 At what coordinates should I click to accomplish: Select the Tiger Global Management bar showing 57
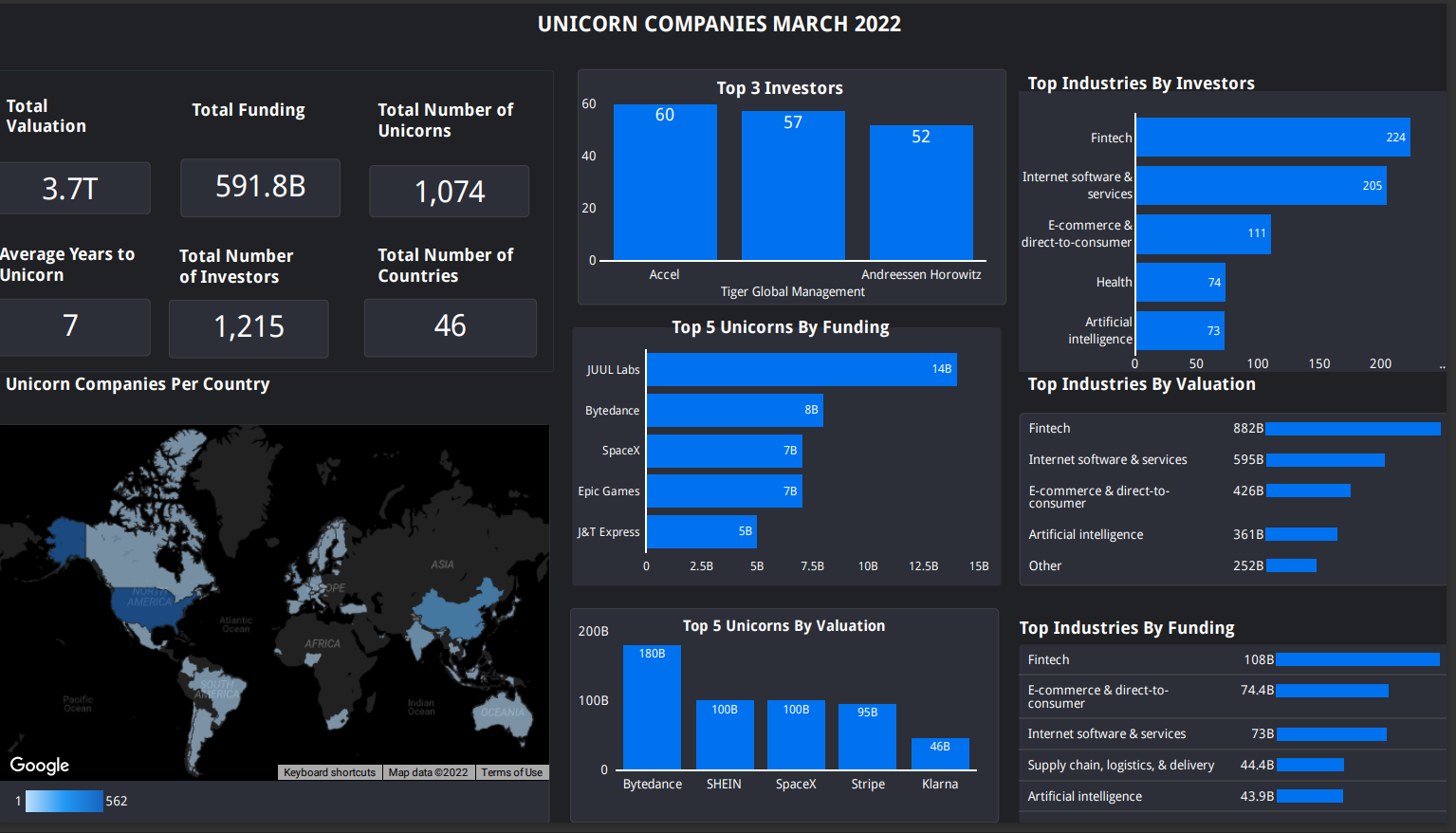pos(793,186)
